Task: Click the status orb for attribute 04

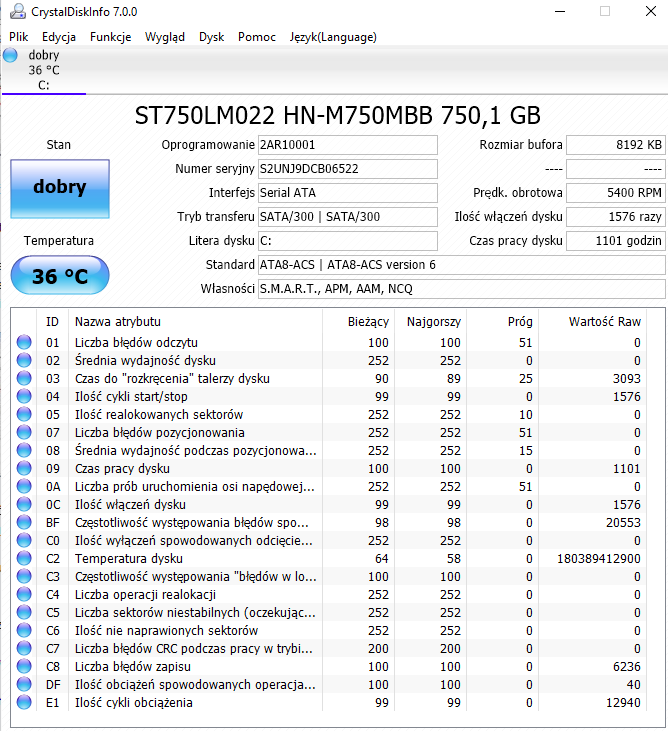Action: coord(24,396)
